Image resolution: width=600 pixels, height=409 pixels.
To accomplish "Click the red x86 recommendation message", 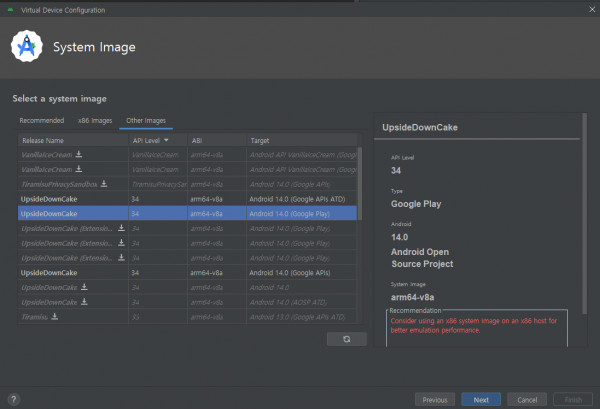I will point(474,326).
